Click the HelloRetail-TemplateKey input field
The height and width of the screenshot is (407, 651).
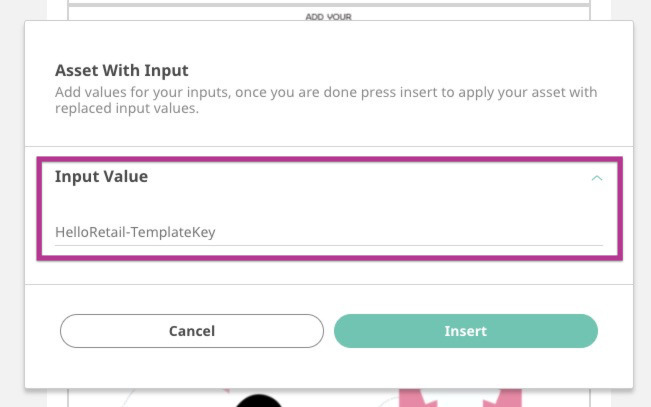click(x=328, y=232)
